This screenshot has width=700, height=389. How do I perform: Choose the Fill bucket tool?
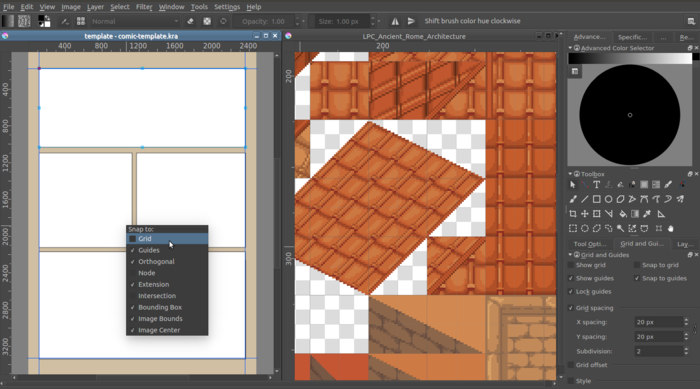pos(623,214)
